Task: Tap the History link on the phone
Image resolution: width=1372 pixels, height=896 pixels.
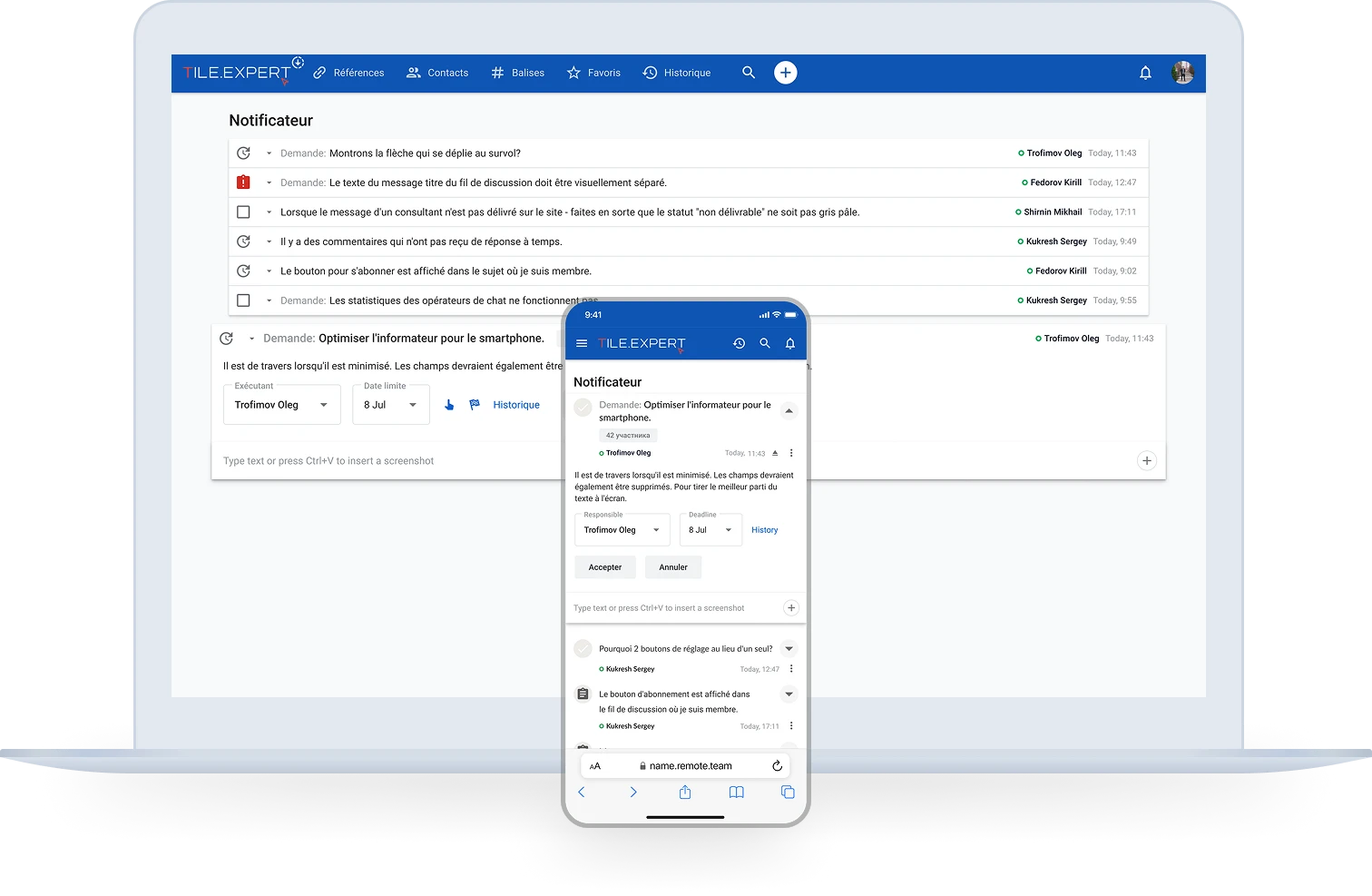Action: pyautogui.click(x=765, y=530)
